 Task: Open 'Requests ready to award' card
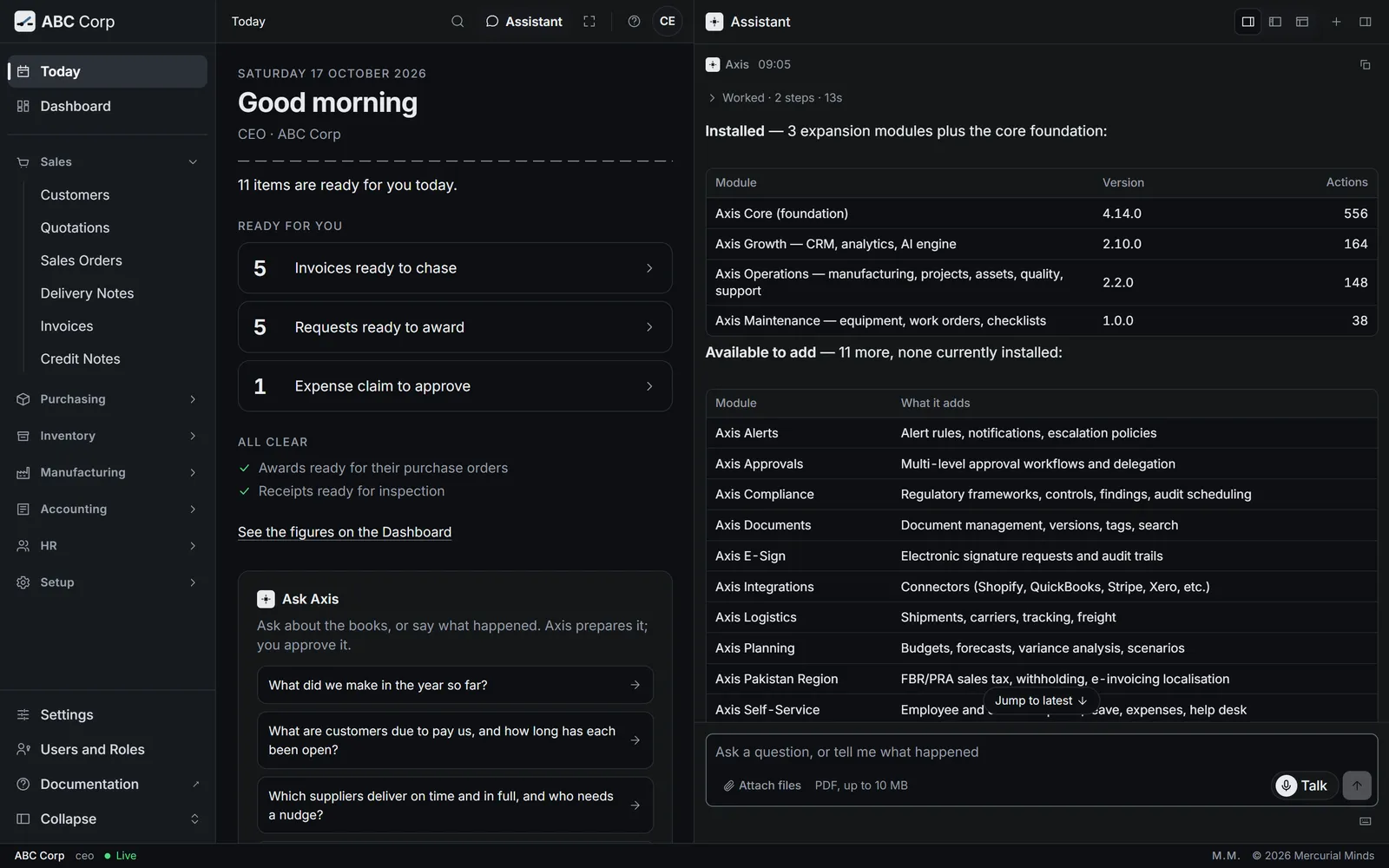(x=455, y=327)
